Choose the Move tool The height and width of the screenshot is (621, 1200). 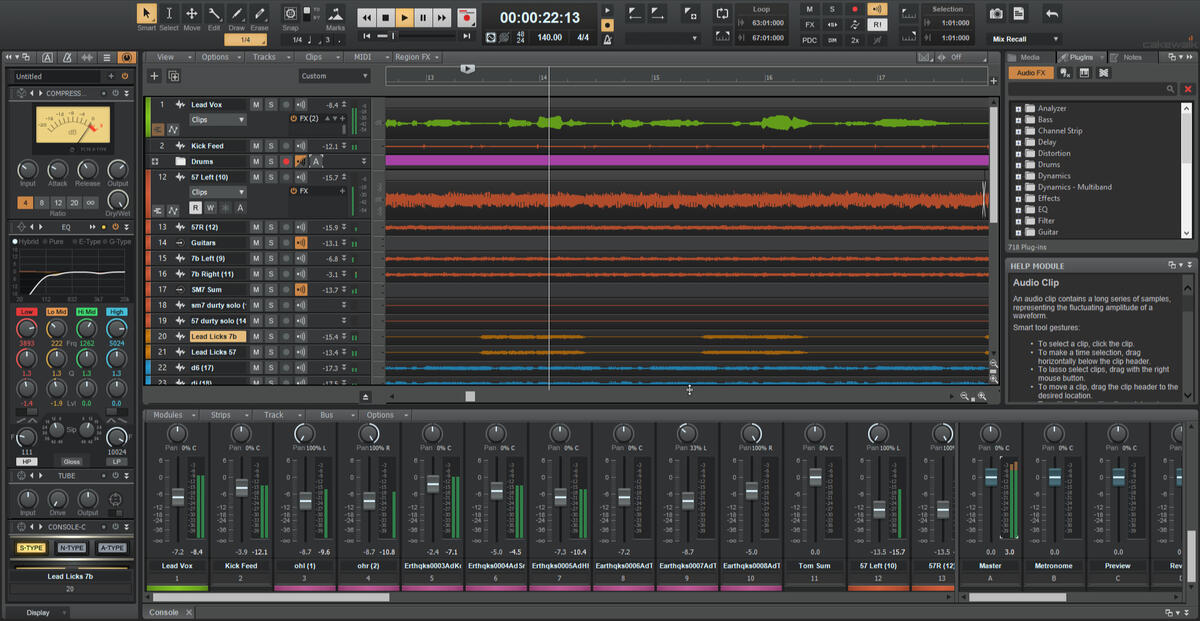tap(191, 15)
